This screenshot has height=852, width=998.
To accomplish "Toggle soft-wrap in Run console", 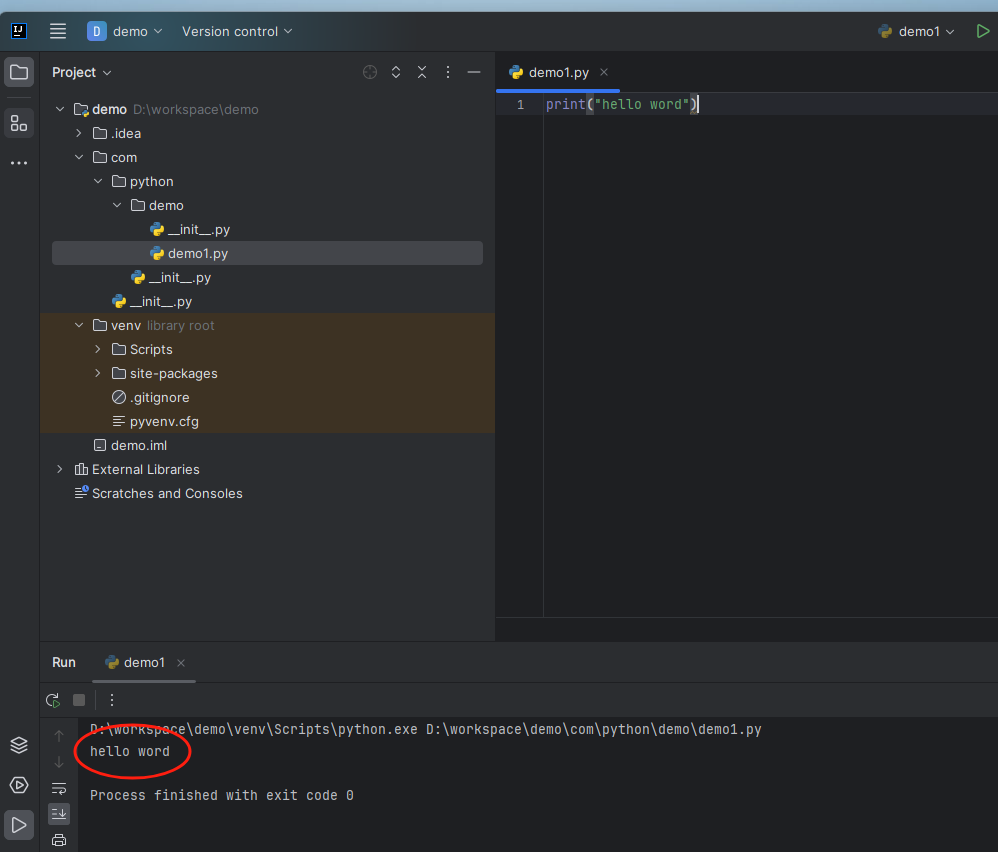I will coord(59,788).
